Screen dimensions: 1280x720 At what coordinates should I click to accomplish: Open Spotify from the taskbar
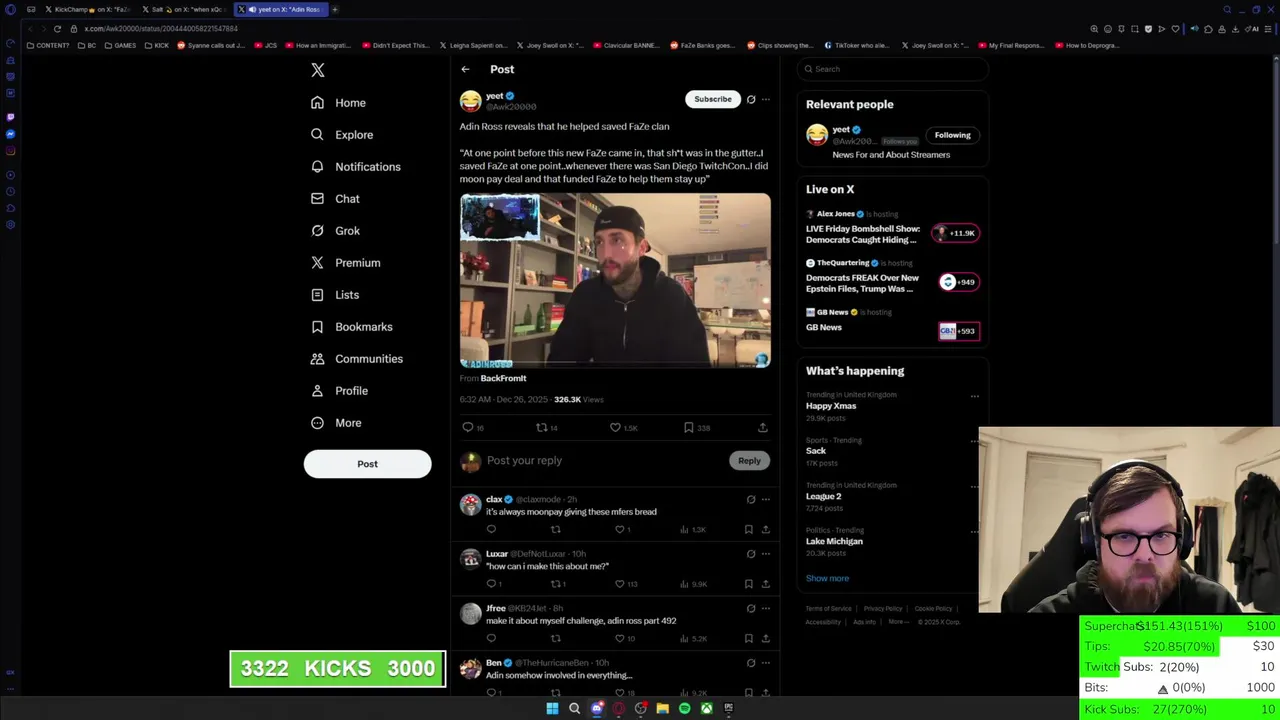(x=684, y=709)
